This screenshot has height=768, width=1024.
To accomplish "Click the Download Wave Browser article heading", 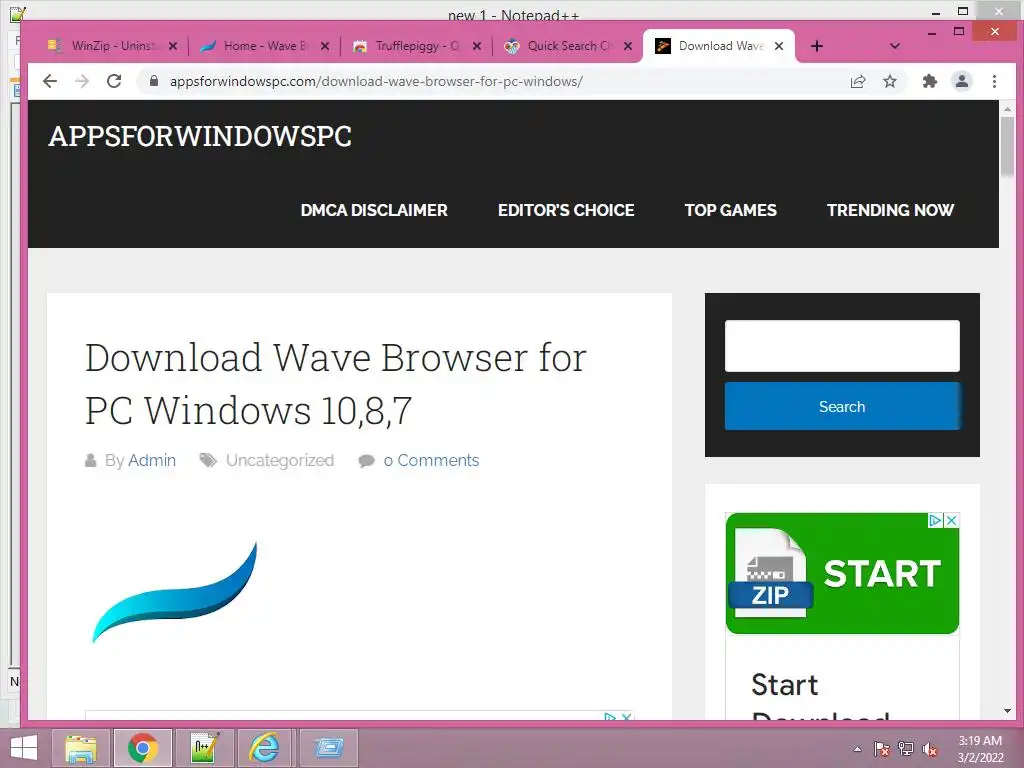I will tap(336, 384).
